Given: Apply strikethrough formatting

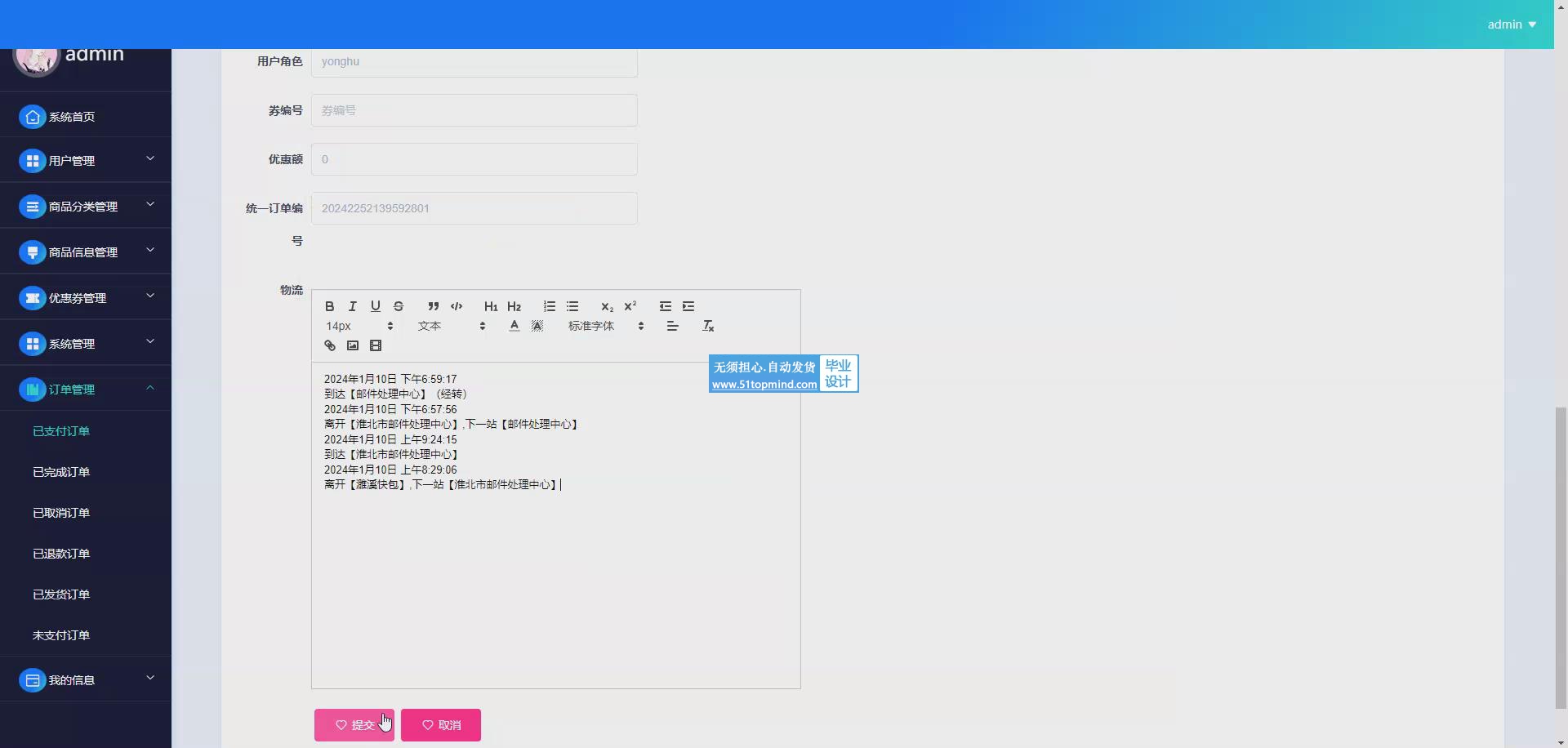Looking at the screenshot, I should click(399, 306).
